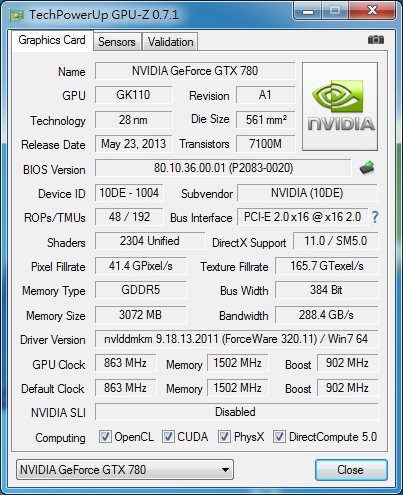This screenshot has width=403, height=495.
Task: Click the Driver Version label
Action: pos(53,340)
